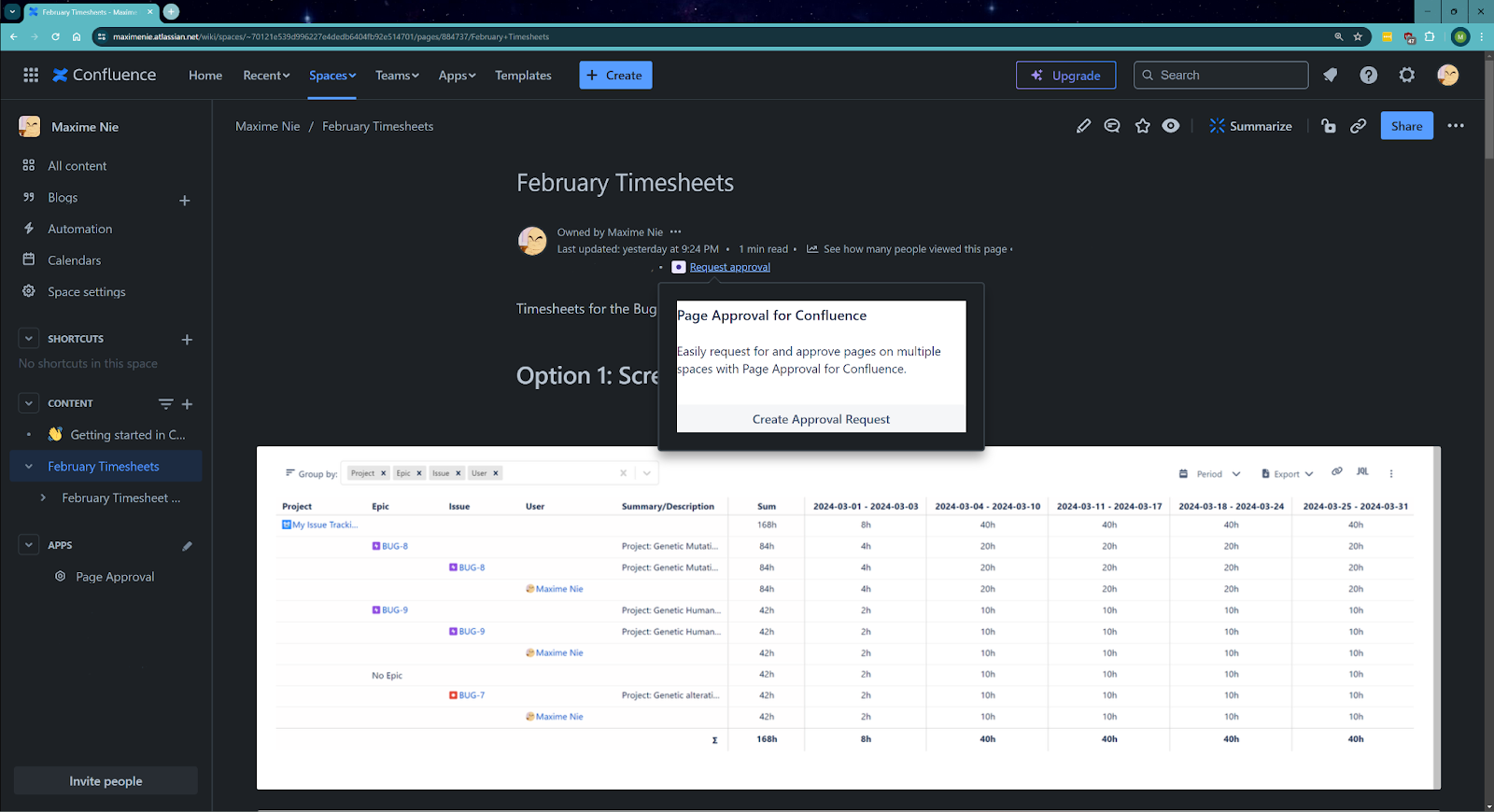Click Request approval link

click(730, 267)
